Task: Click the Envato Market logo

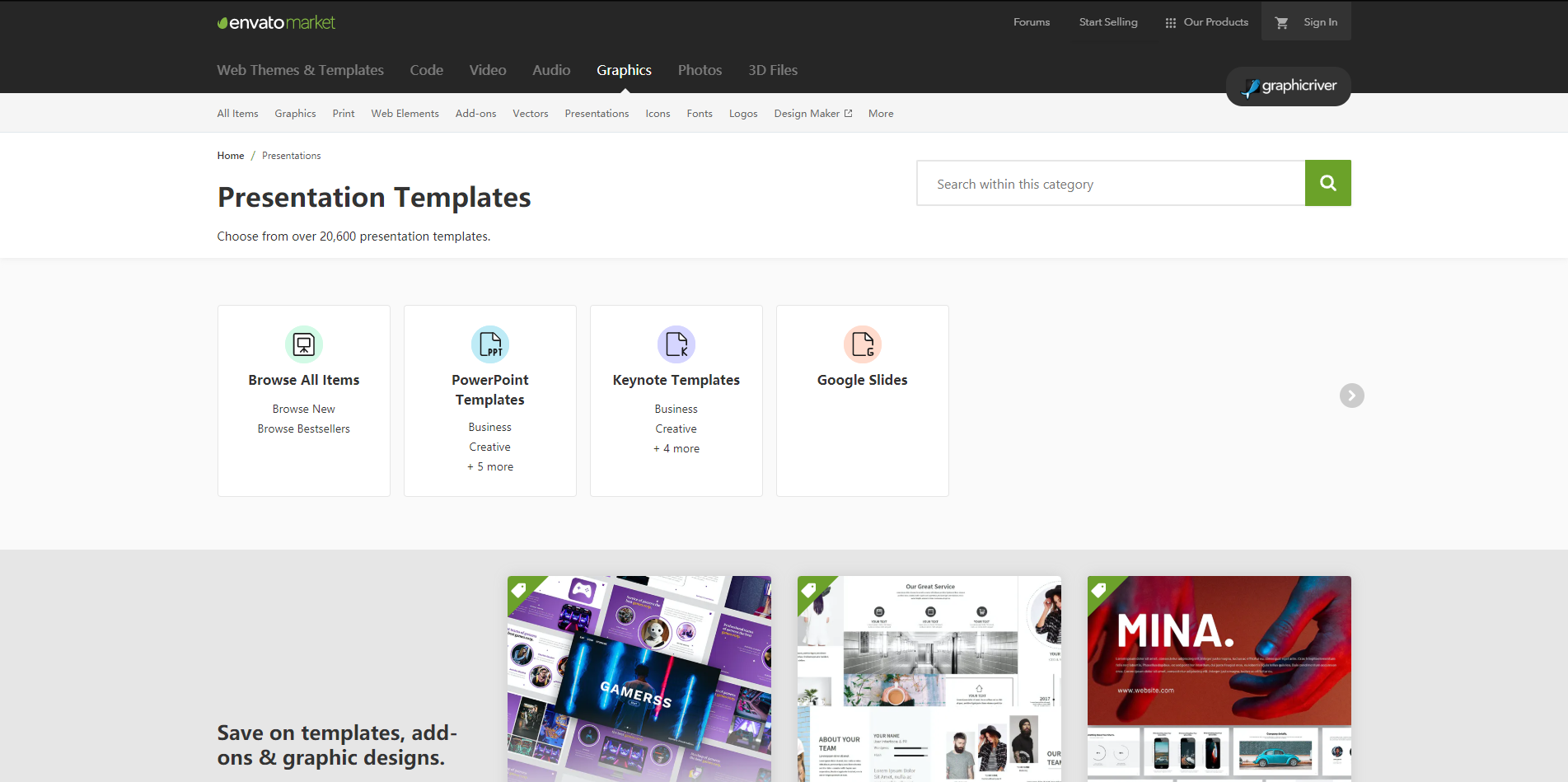Action: pos(276,22)
